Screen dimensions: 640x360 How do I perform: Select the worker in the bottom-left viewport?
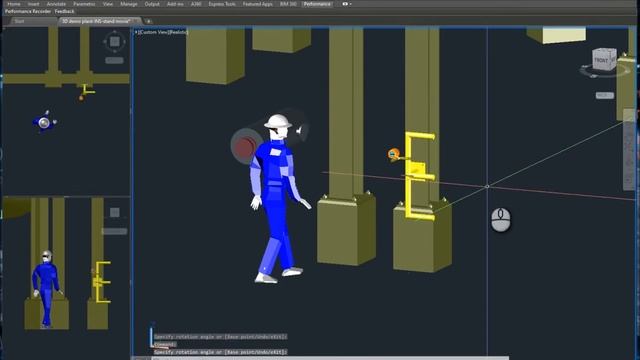[47, 289]
